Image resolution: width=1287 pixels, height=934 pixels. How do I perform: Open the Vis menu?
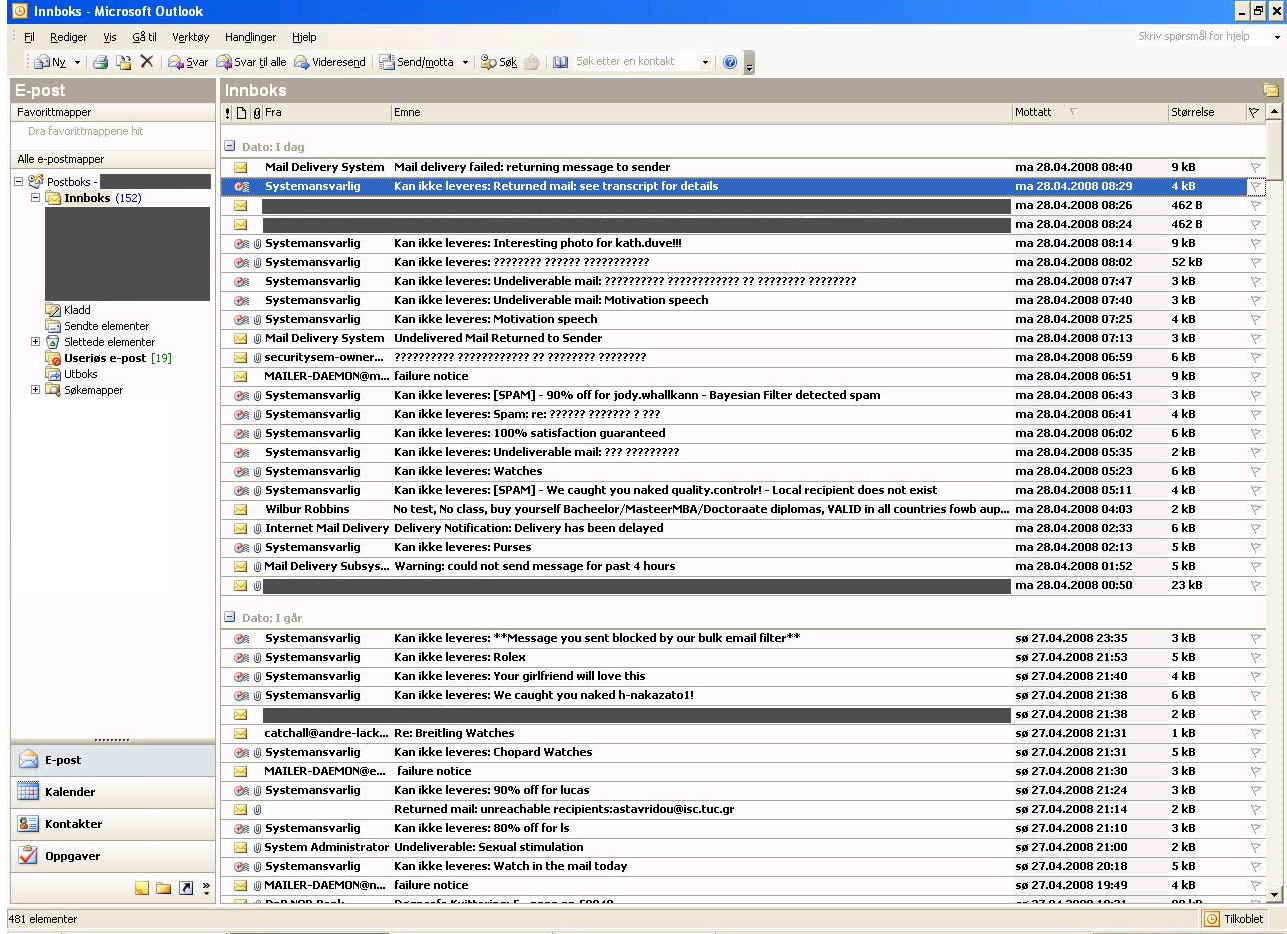[110, 37]
